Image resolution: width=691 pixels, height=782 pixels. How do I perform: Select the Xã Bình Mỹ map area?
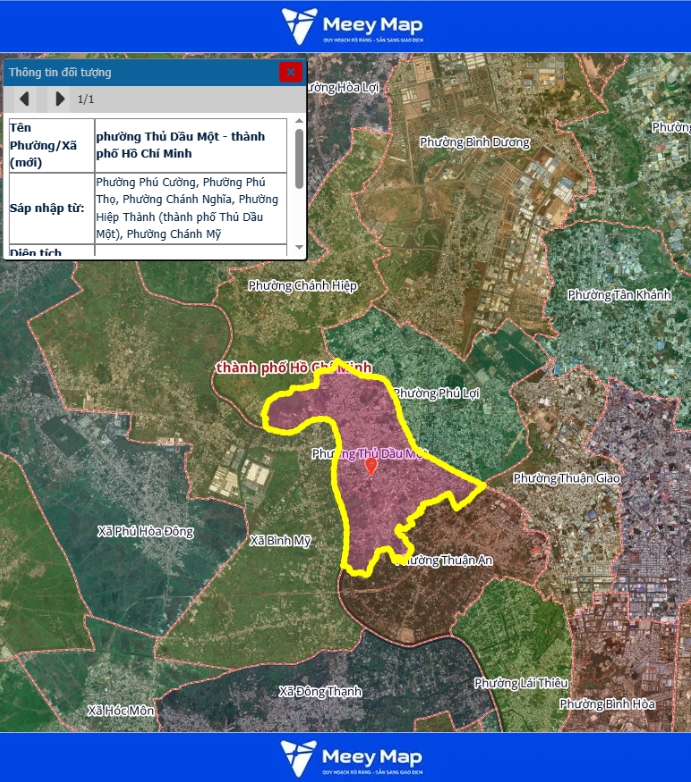click(x=280, y=540)
